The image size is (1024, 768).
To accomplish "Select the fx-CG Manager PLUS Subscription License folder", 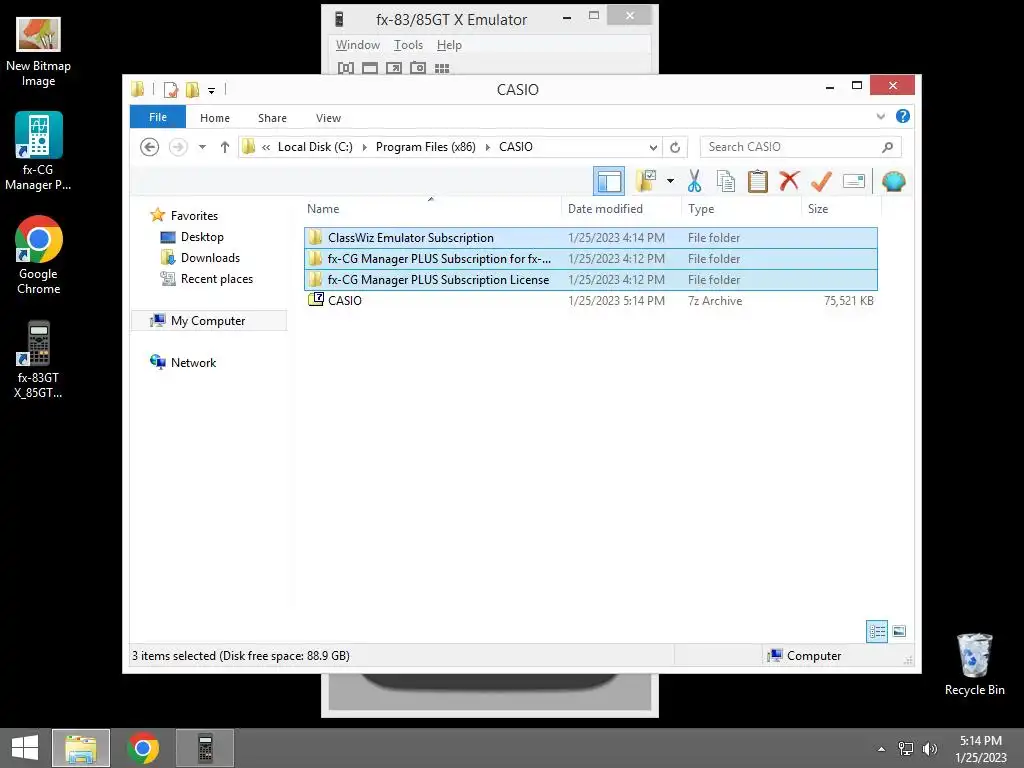I will [590, 280].
